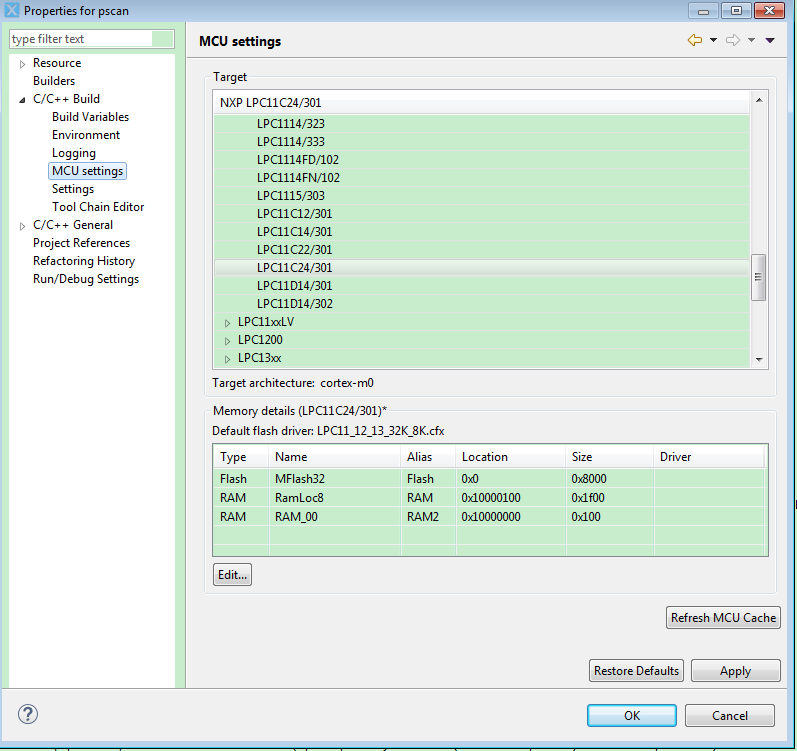Open the Tool Chain Editor page
797x751 pixels.
(98, 207)
